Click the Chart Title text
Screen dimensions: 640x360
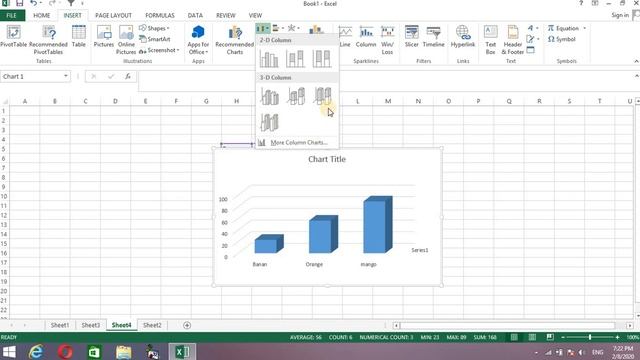pos(327,159)
